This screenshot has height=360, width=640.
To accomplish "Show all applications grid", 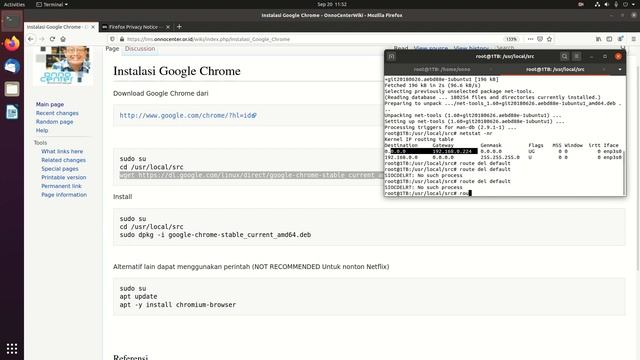I will click(x=11, y=348).
